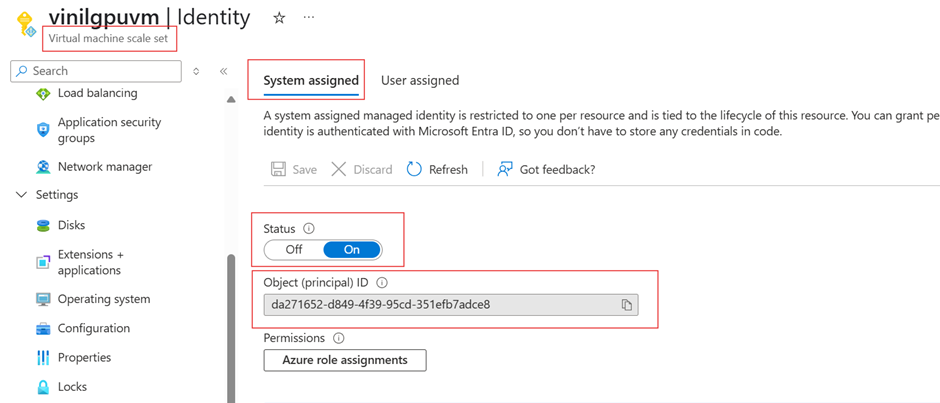Collapse the sidebar with double chevron
The image size is (940, 403).
coord(223,71)
